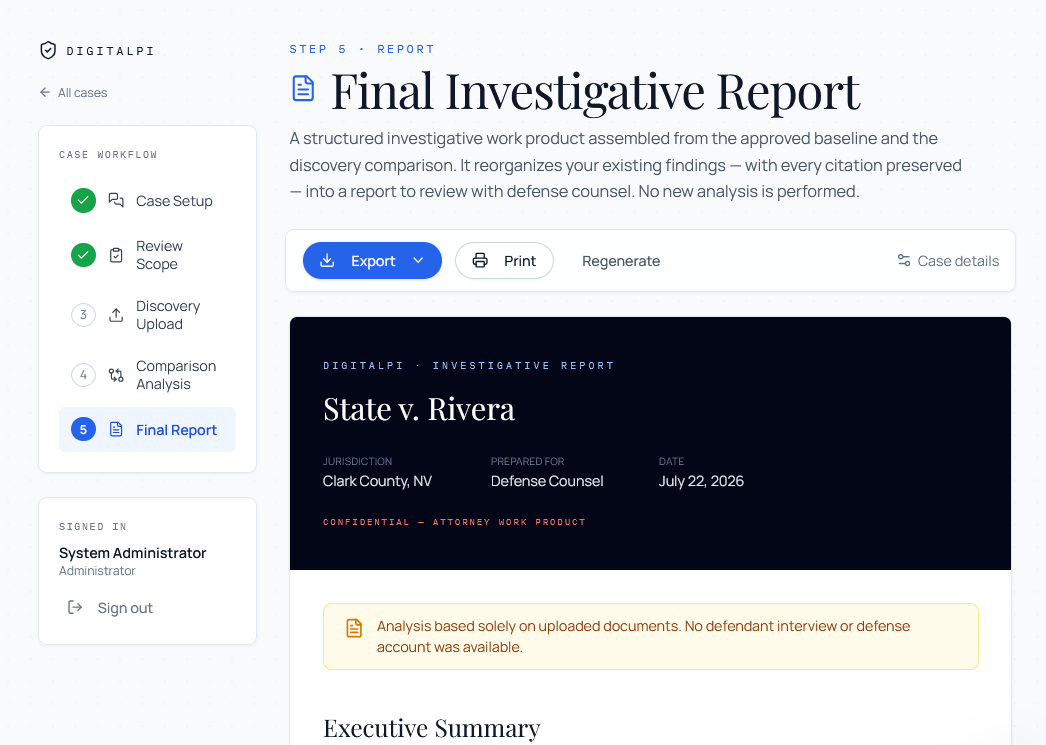Open the Case Setup workflow step
Image resolution: width=1046 pixels, height=745 pixels.
pyautogui.click(x=147, y=200)
